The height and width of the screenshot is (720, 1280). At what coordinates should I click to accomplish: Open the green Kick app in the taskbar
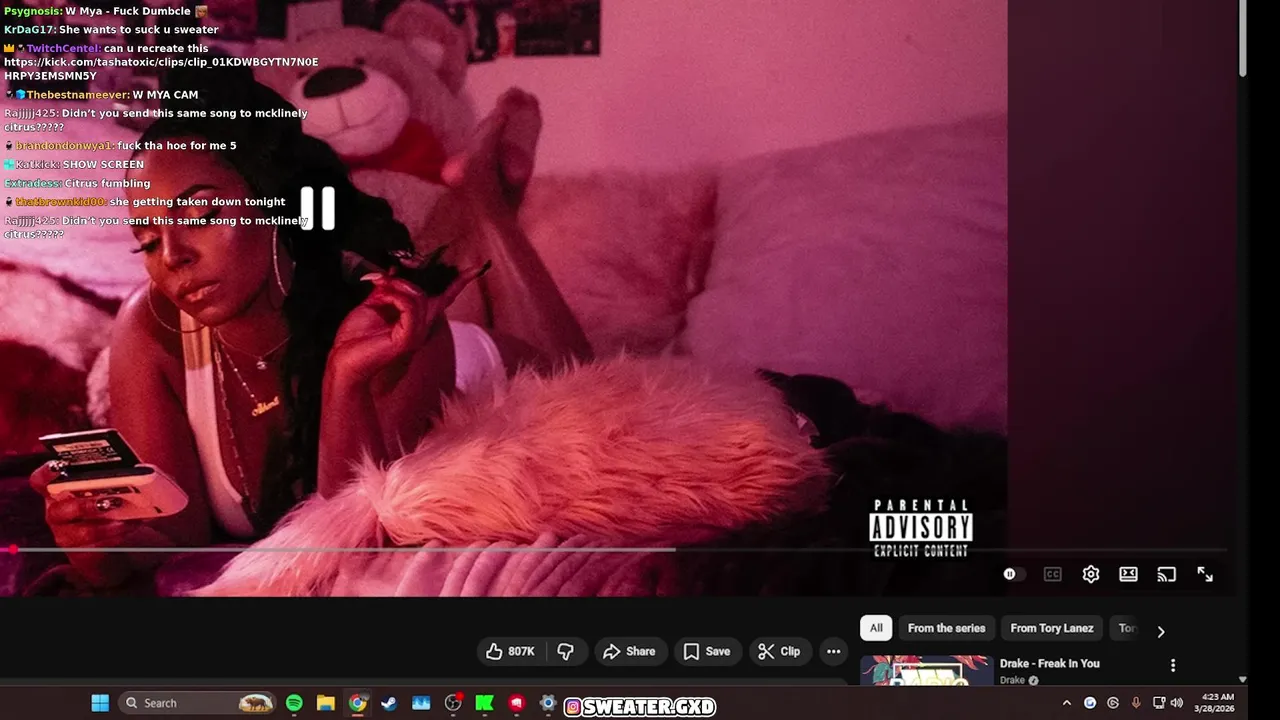(x=485, y=703)
